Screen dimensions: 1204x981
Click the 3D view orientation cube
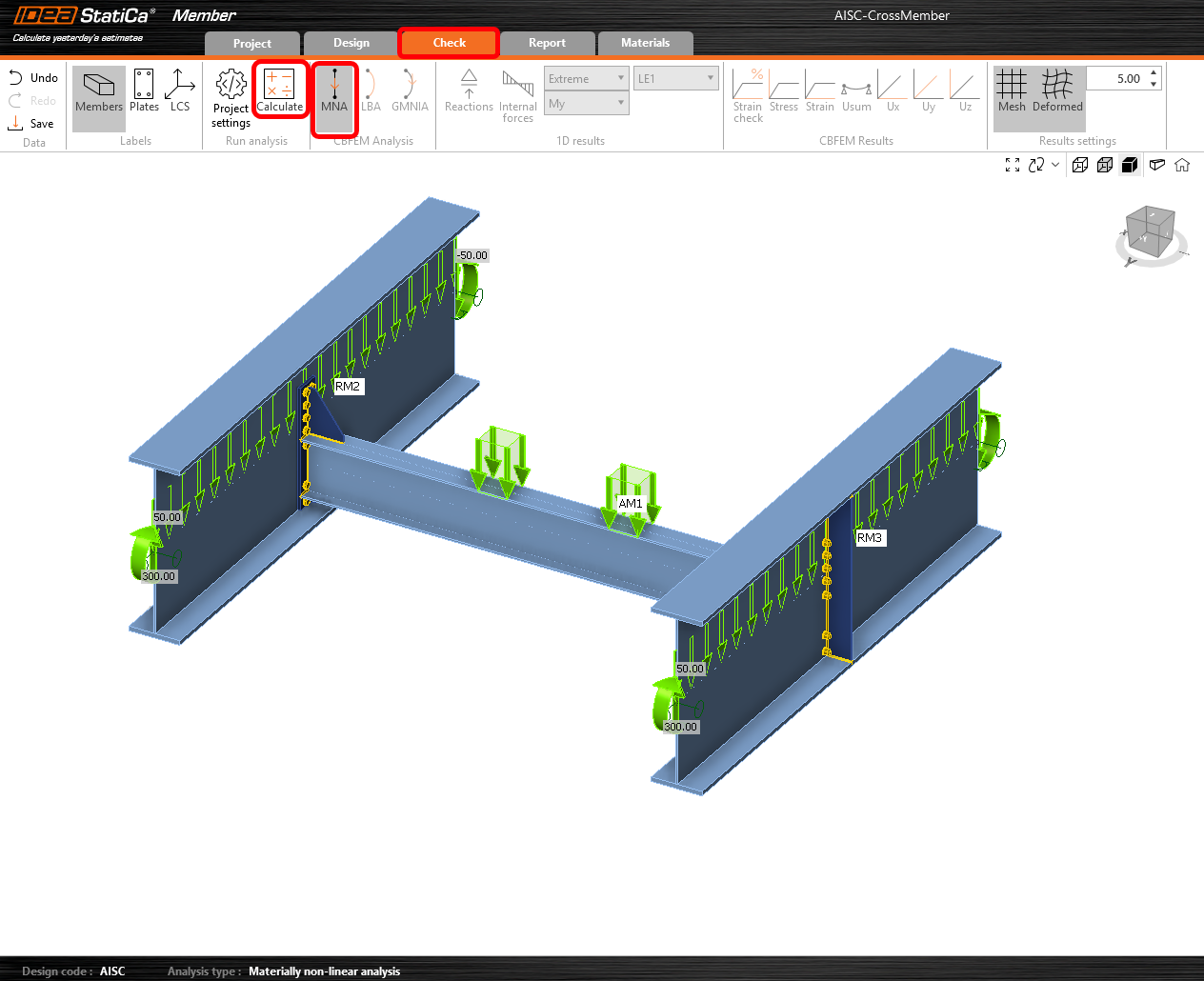point(1150,233)
